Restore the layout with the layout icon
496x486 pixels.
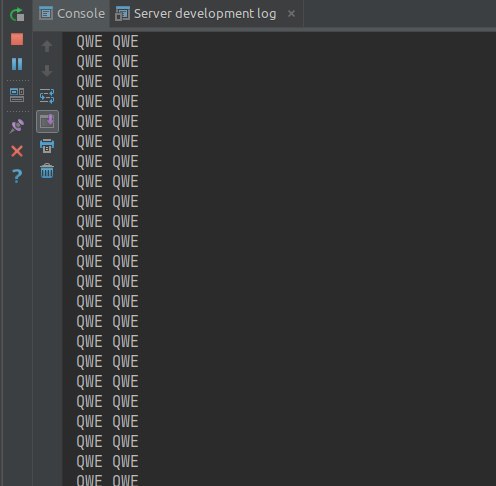click(17, 95)
